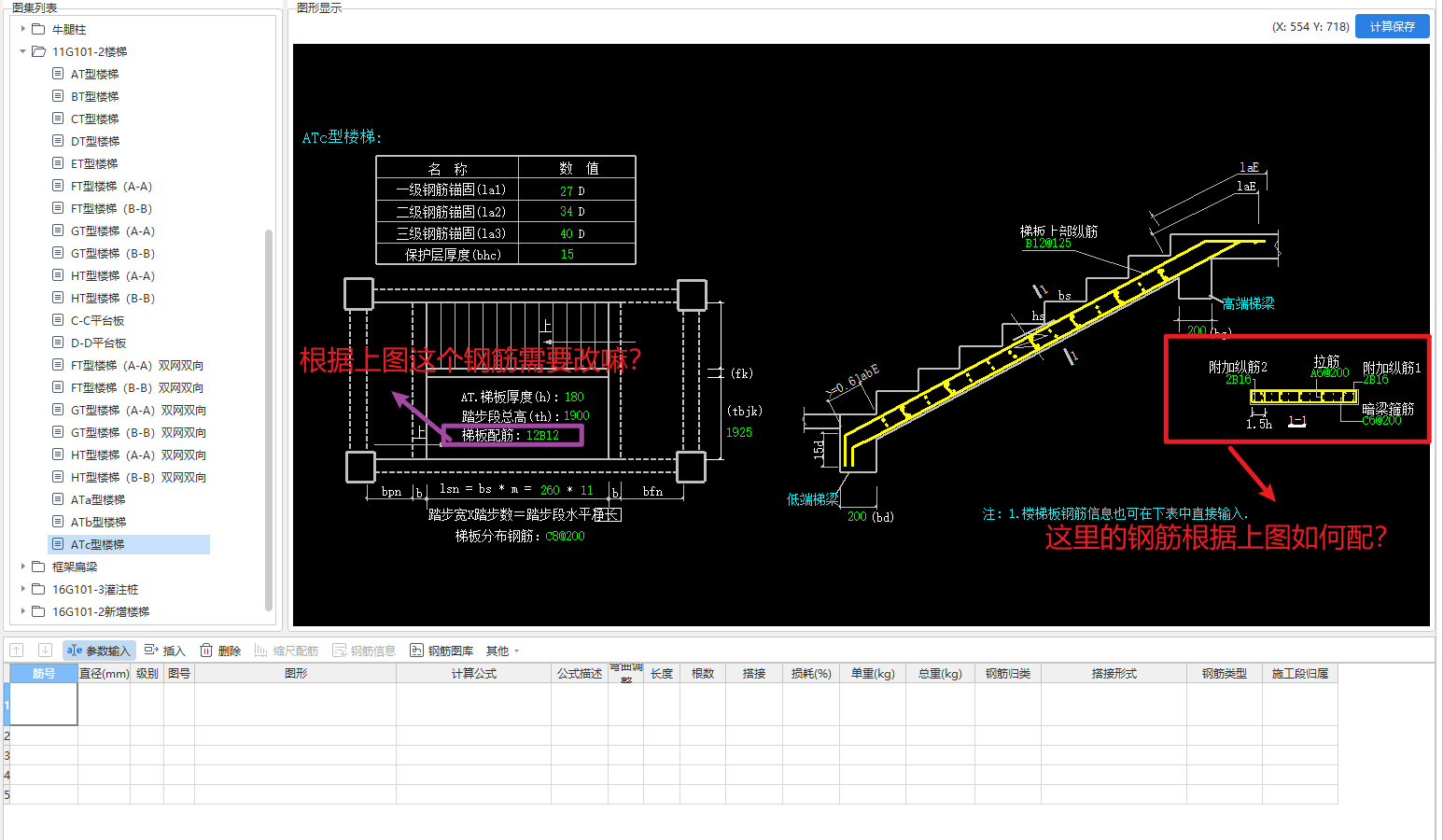Edit the 梯板厚度 180 value
The image size is (1443, 840).
tap(574, 397)
